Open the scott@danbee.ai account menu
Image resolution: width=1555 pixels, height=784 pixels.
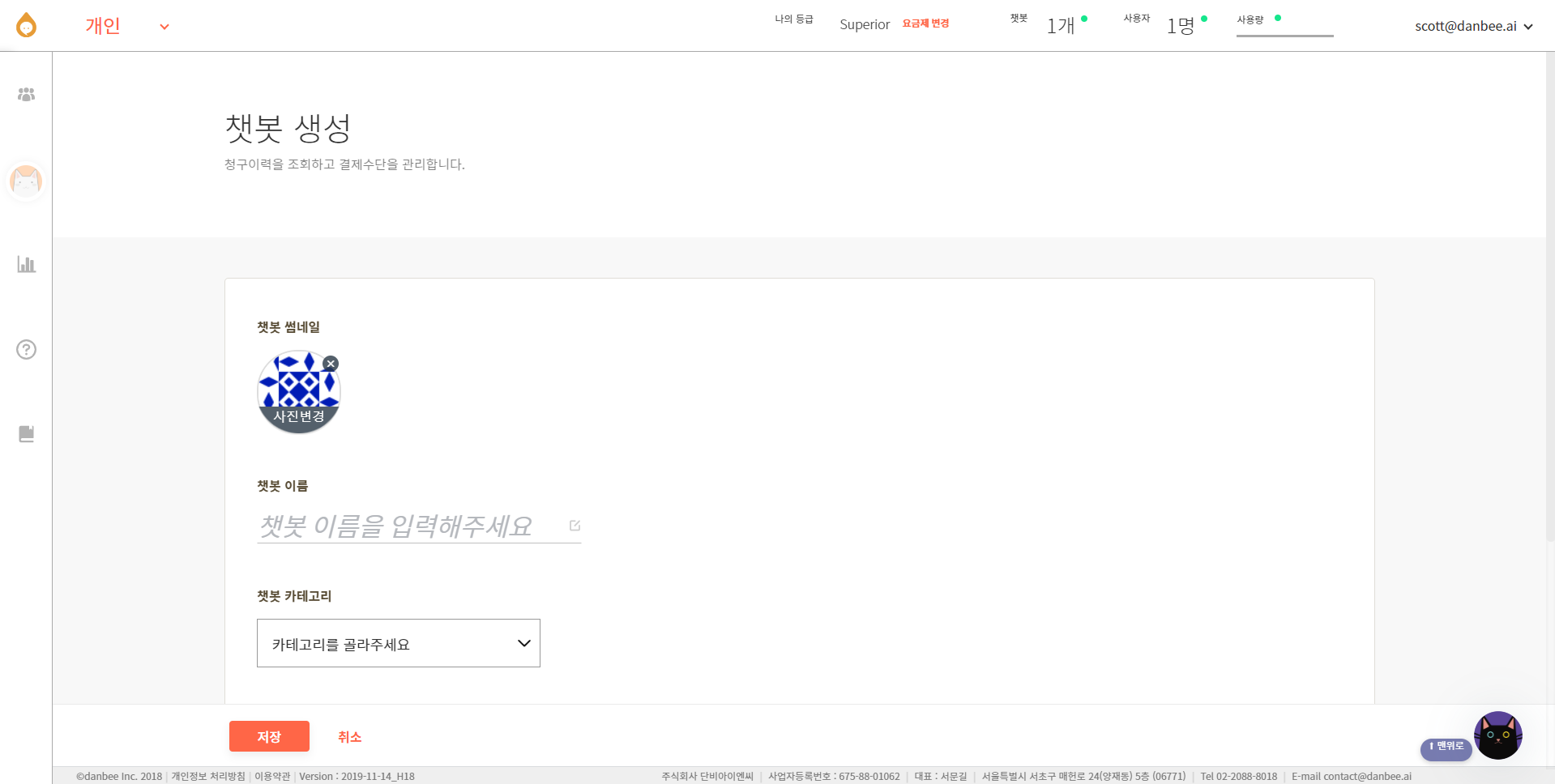[x=1474, y=26]
